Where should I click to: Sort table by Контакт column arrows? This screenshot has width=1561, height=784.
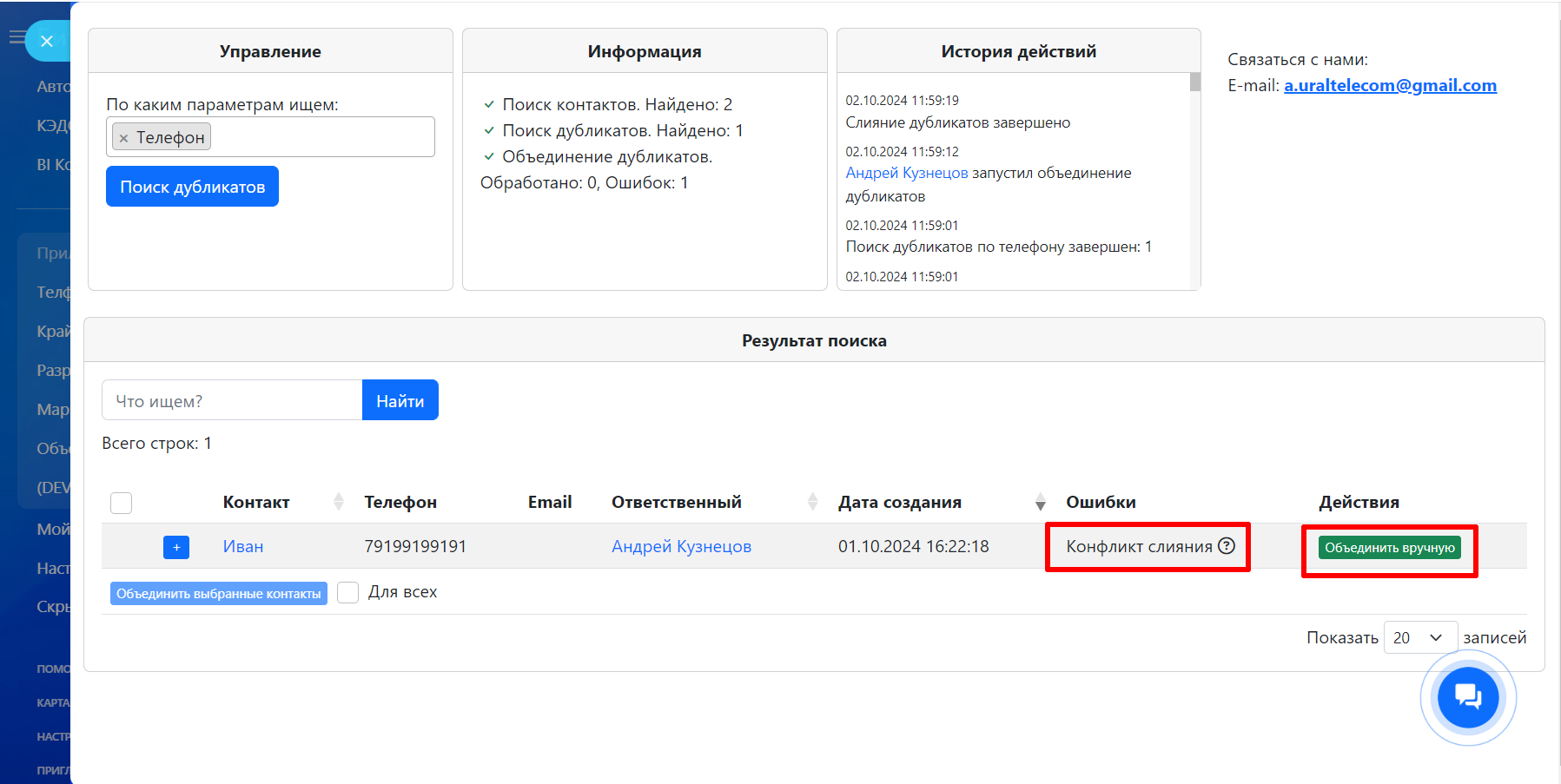coord(339,502)
